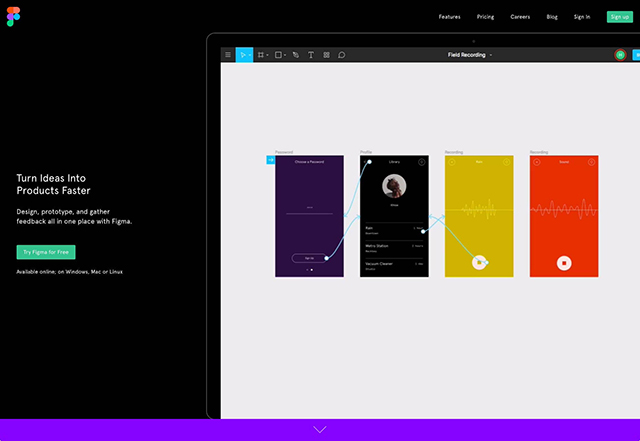Select the red Sound recording frame

[x=564, y=216]
